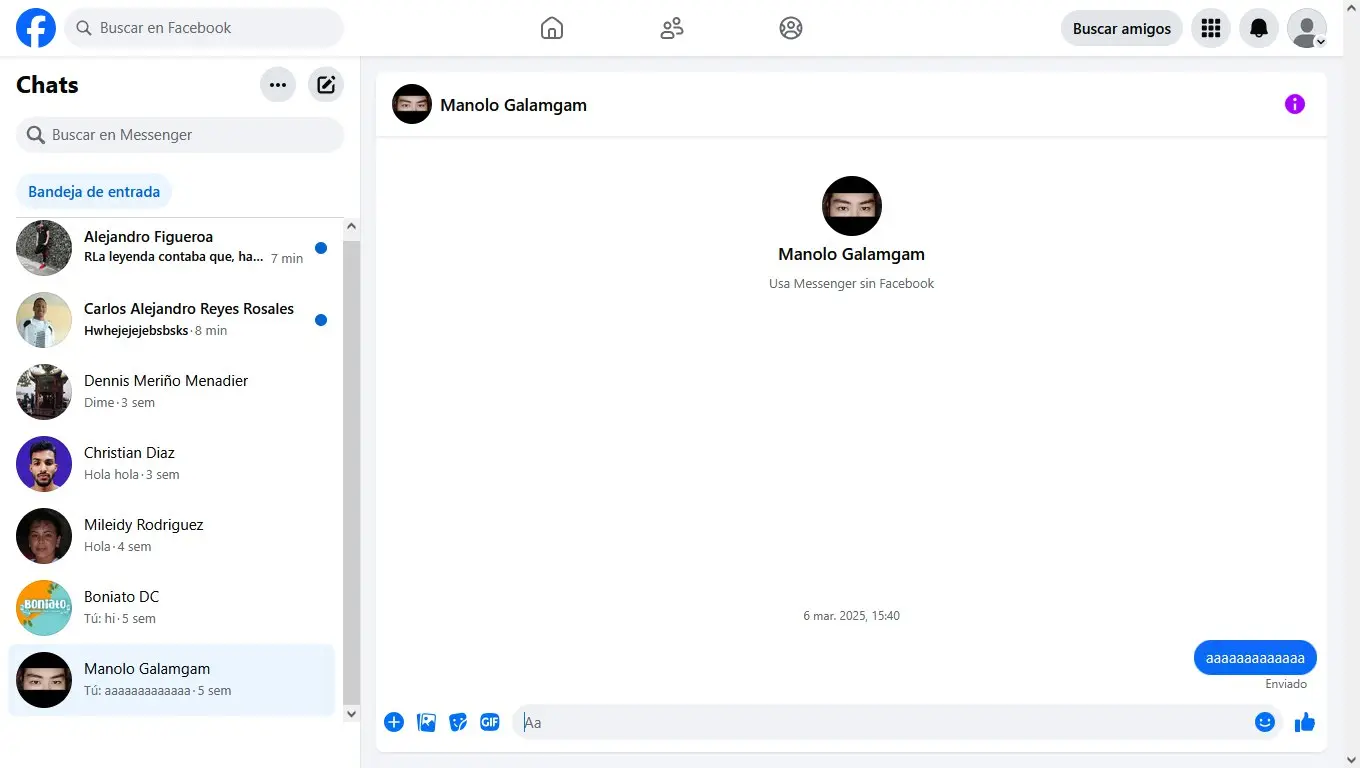Attach an image using the photo icon
The height and width of the screenshot is (768, 1360).
[426, 721]
